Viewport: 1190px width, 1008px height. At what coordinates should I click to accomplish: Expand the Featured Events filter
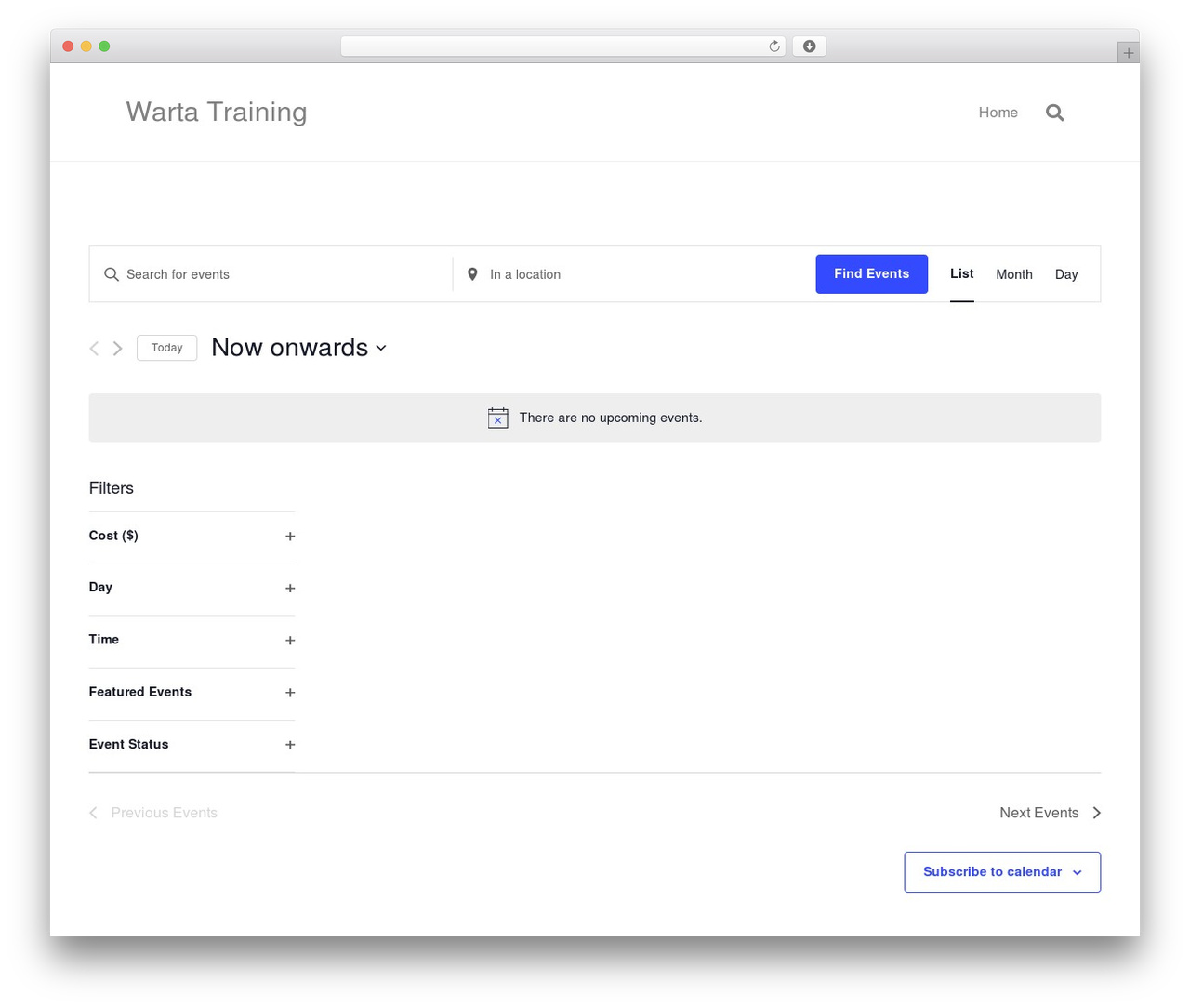[192, 692]
